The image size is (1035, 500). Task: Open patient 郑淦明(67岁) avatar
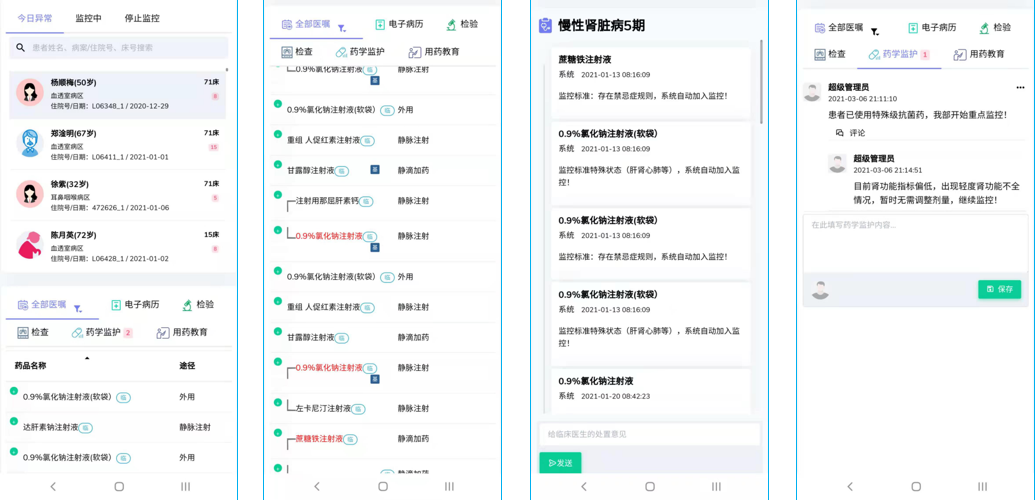pos(30,143)
